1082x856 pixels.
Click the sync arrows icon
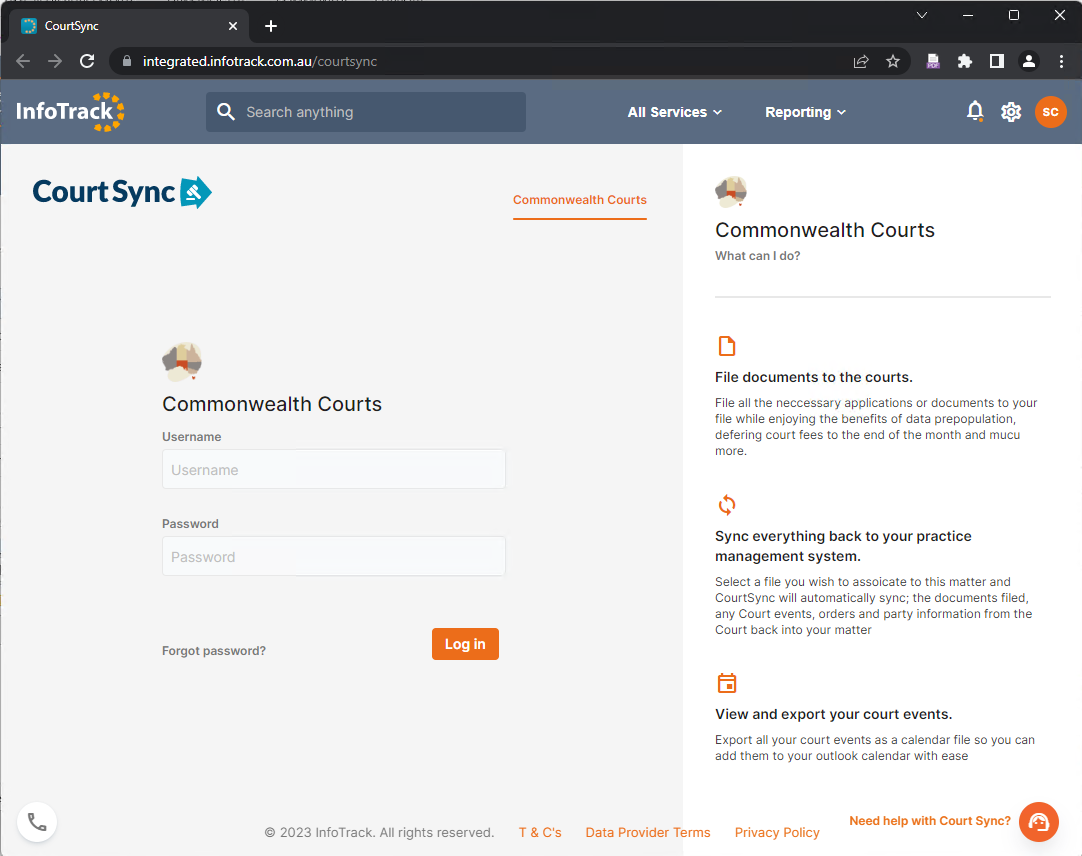pyautogui.click(x=727, y=505)
